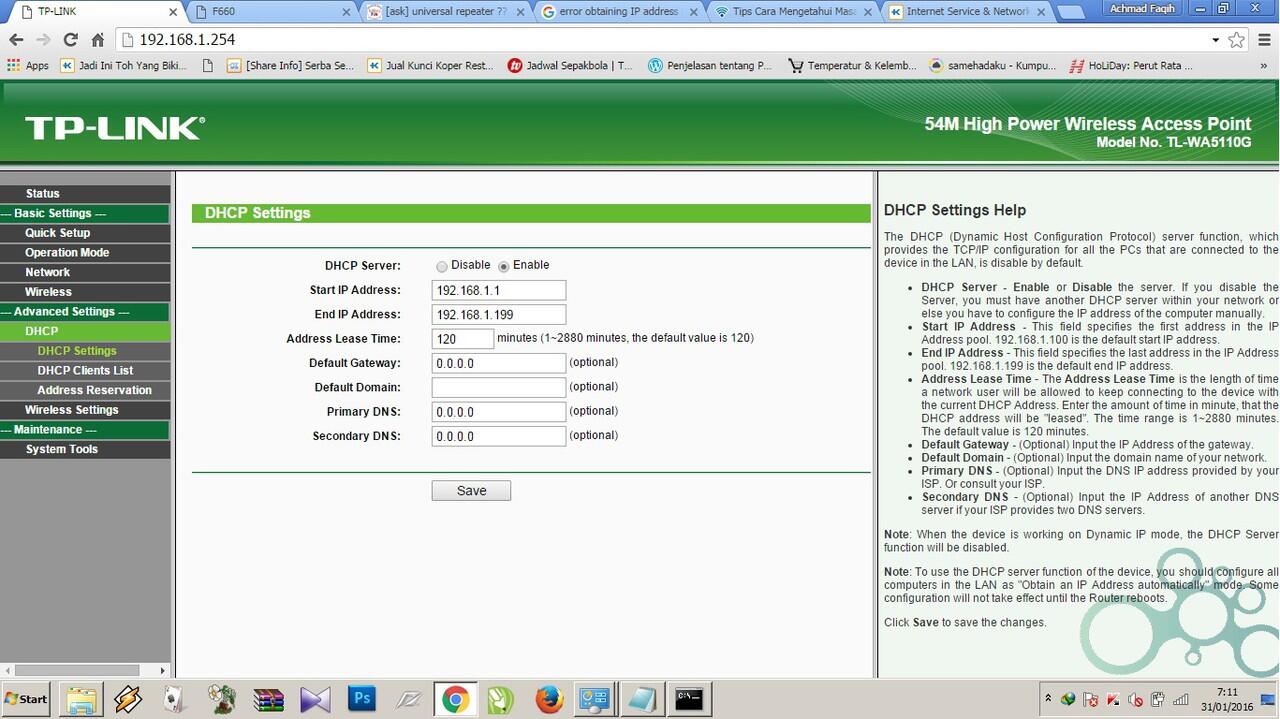Select the Enable DHCP Server radio button
Viewport: 1280px width, 719px height.
click(504, 266)
